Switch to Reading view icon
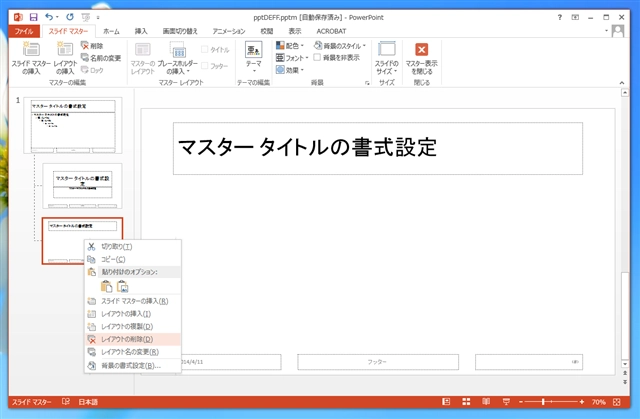The image size is (640, 419). (x=486, y=402)
